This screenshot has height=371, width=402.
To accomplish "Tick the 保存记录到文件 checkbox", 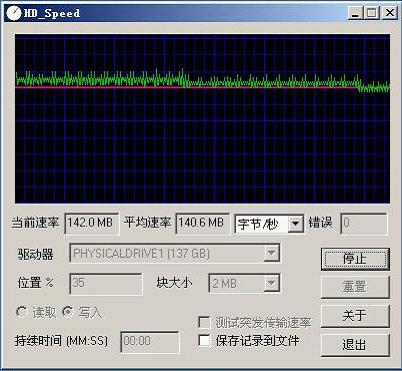I will point(204,341).
